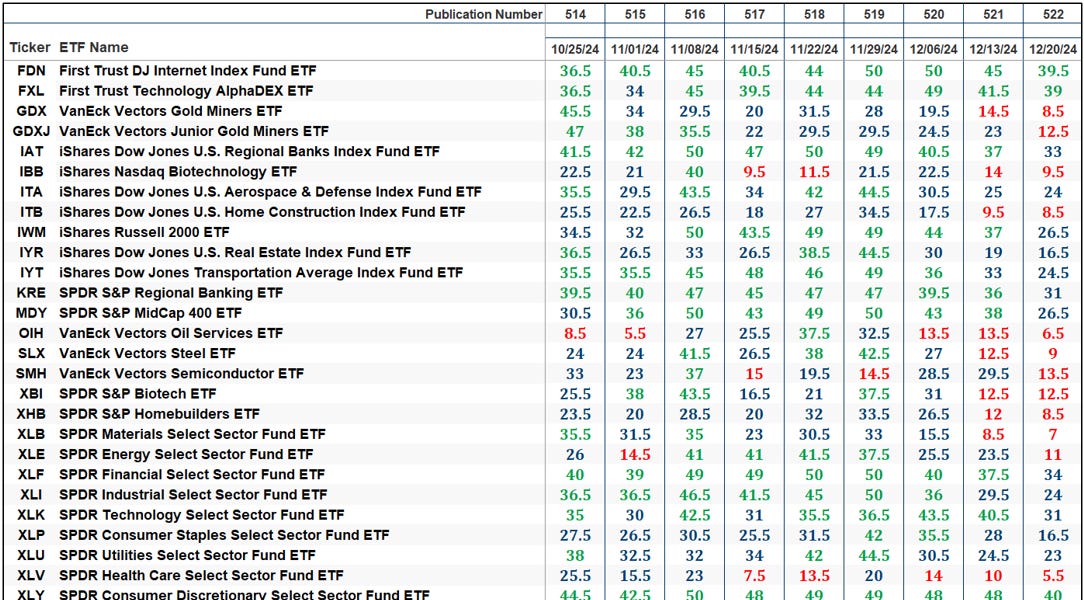Image resolution: width=1084 pixels, height=600 pixels.
Task: Click SPDR S&P Regional Banking ETF name
Action: [x=171, y=293]
